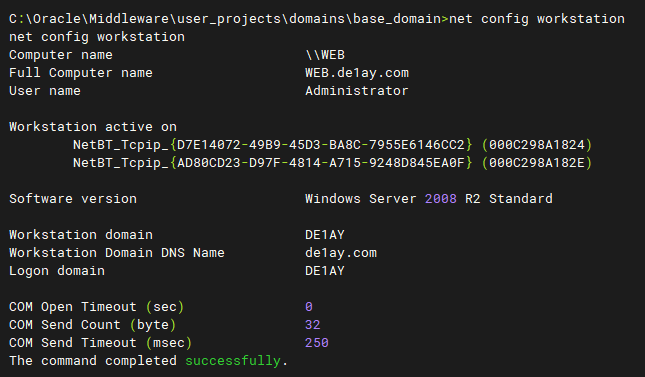
Task: Click the Workstation active on line
Action: click(x=93, y=127)
